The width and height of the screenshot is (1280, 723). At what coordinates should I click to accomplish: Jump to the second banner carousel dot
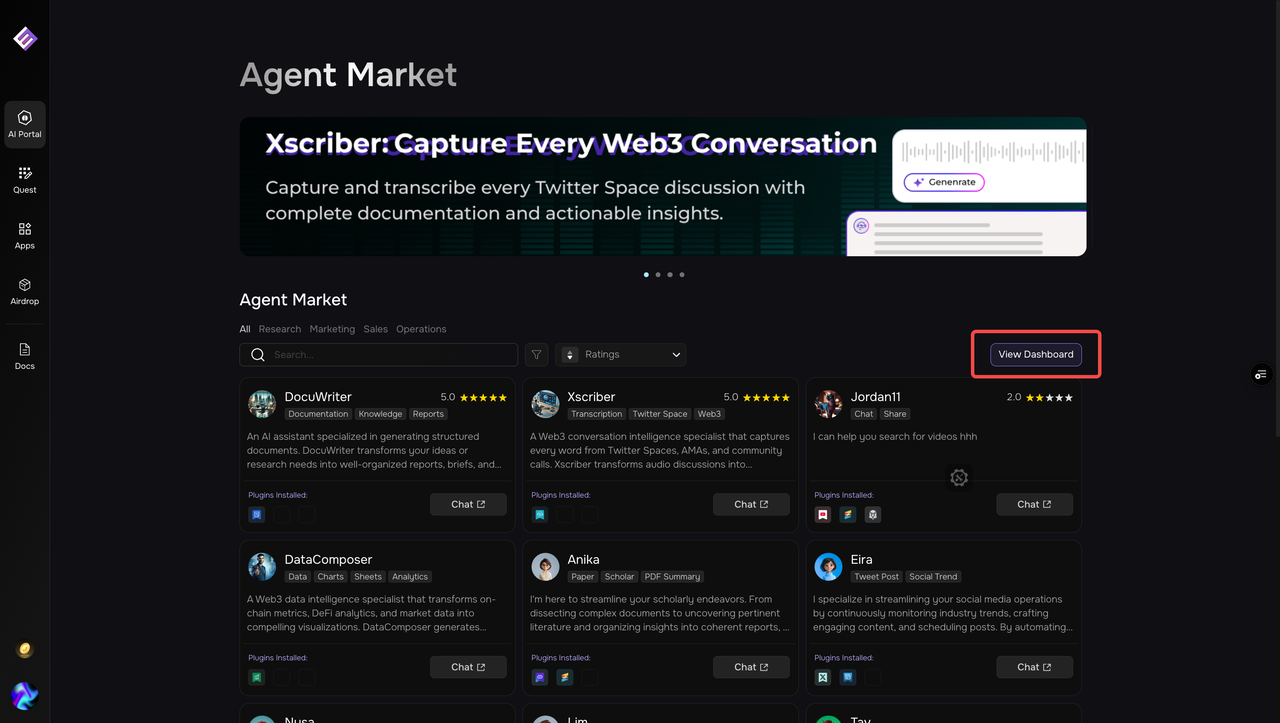coord(658,274)
